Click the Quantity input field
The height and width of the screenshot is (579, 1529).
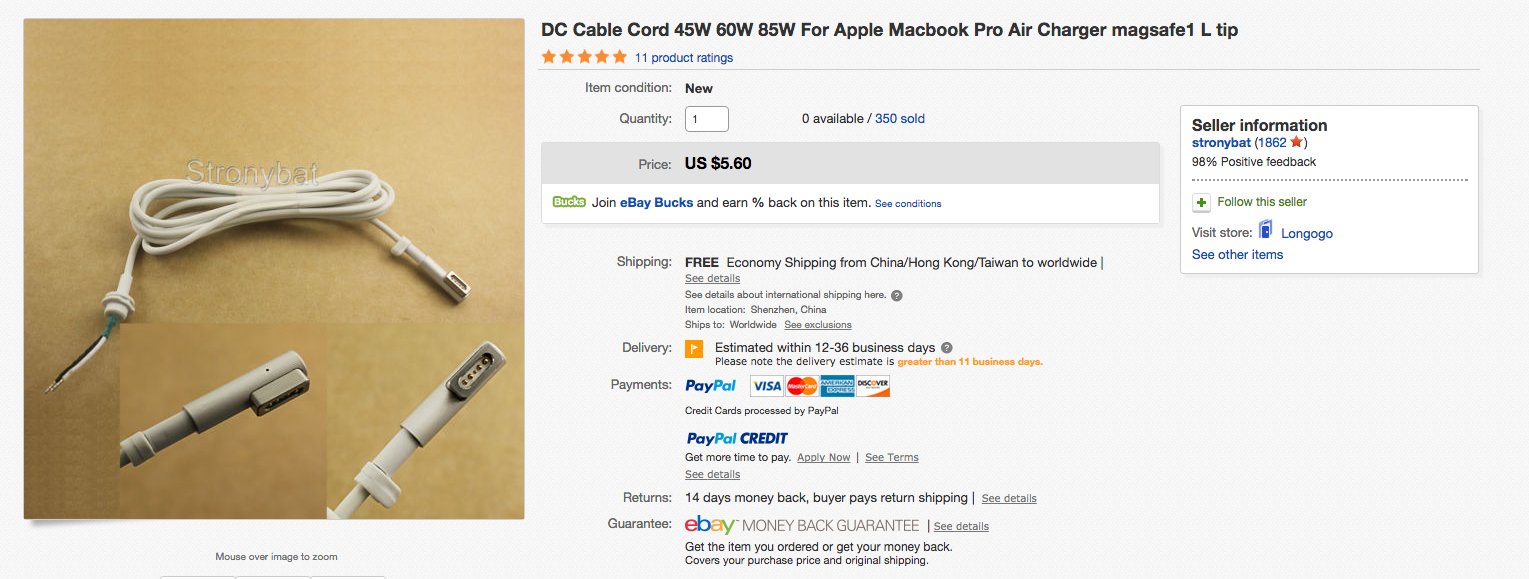(706, 119)
